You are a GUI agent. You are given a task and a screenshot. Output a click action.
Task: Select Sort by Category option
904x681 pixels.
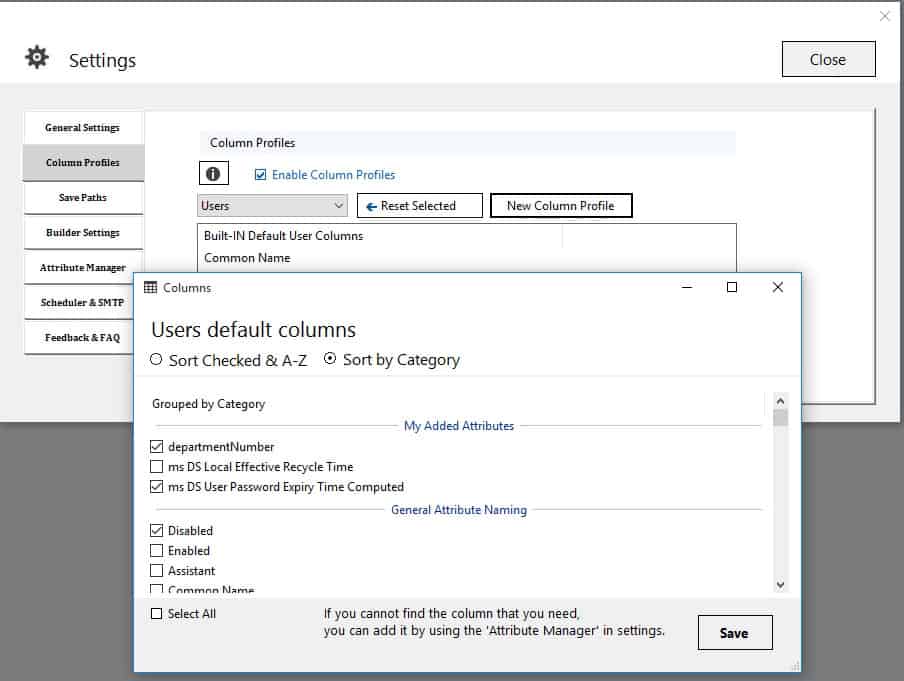point(330,359)
